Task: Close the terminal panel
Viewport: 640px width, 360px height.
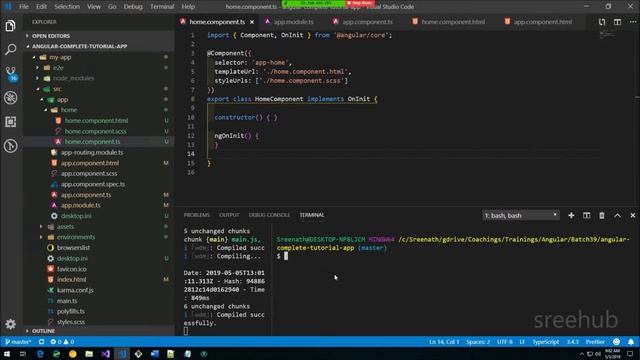Action: click(633, 215)
